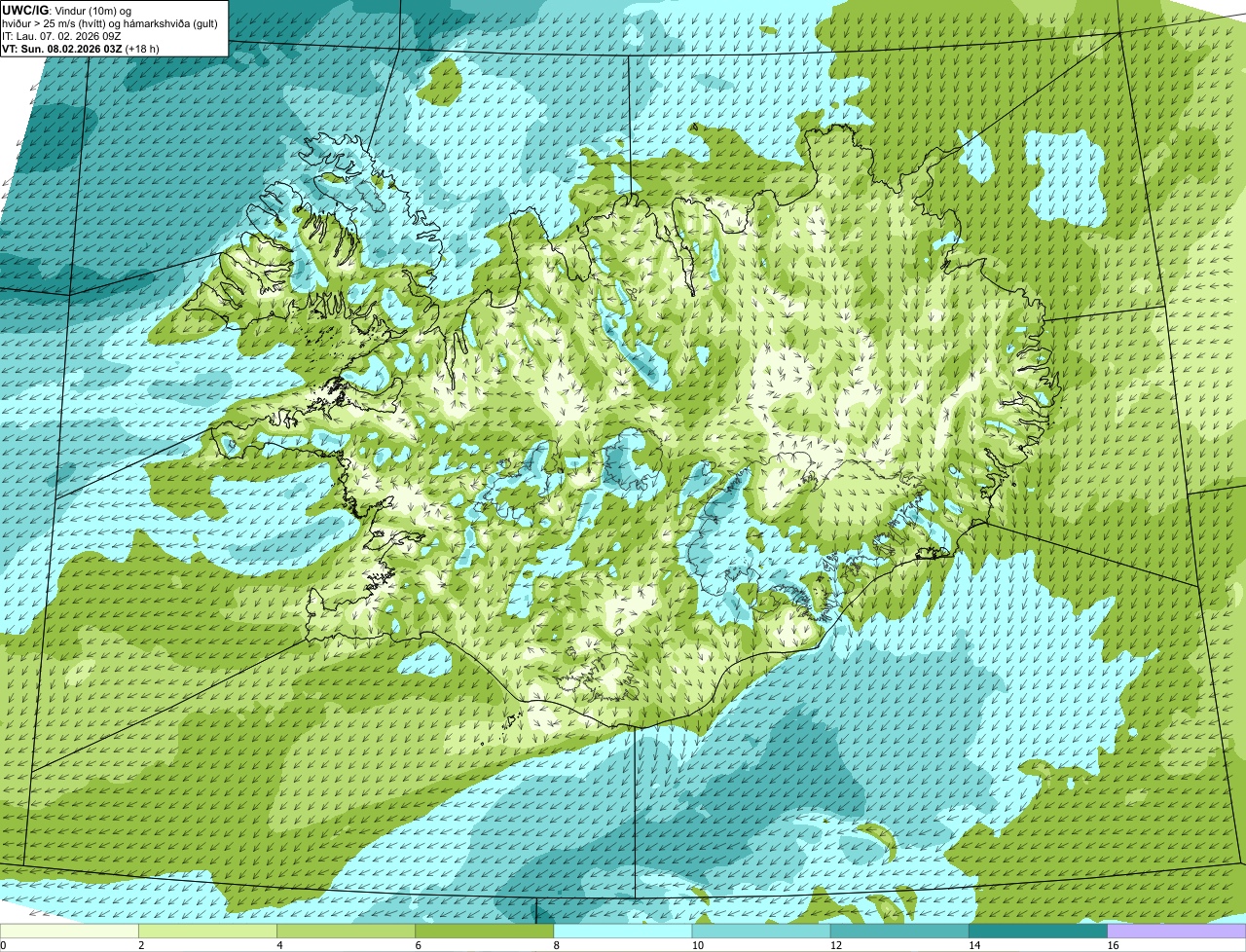Click the pale cream 0–2 legend swatch
1246x952 pixels.
(69, 932)
